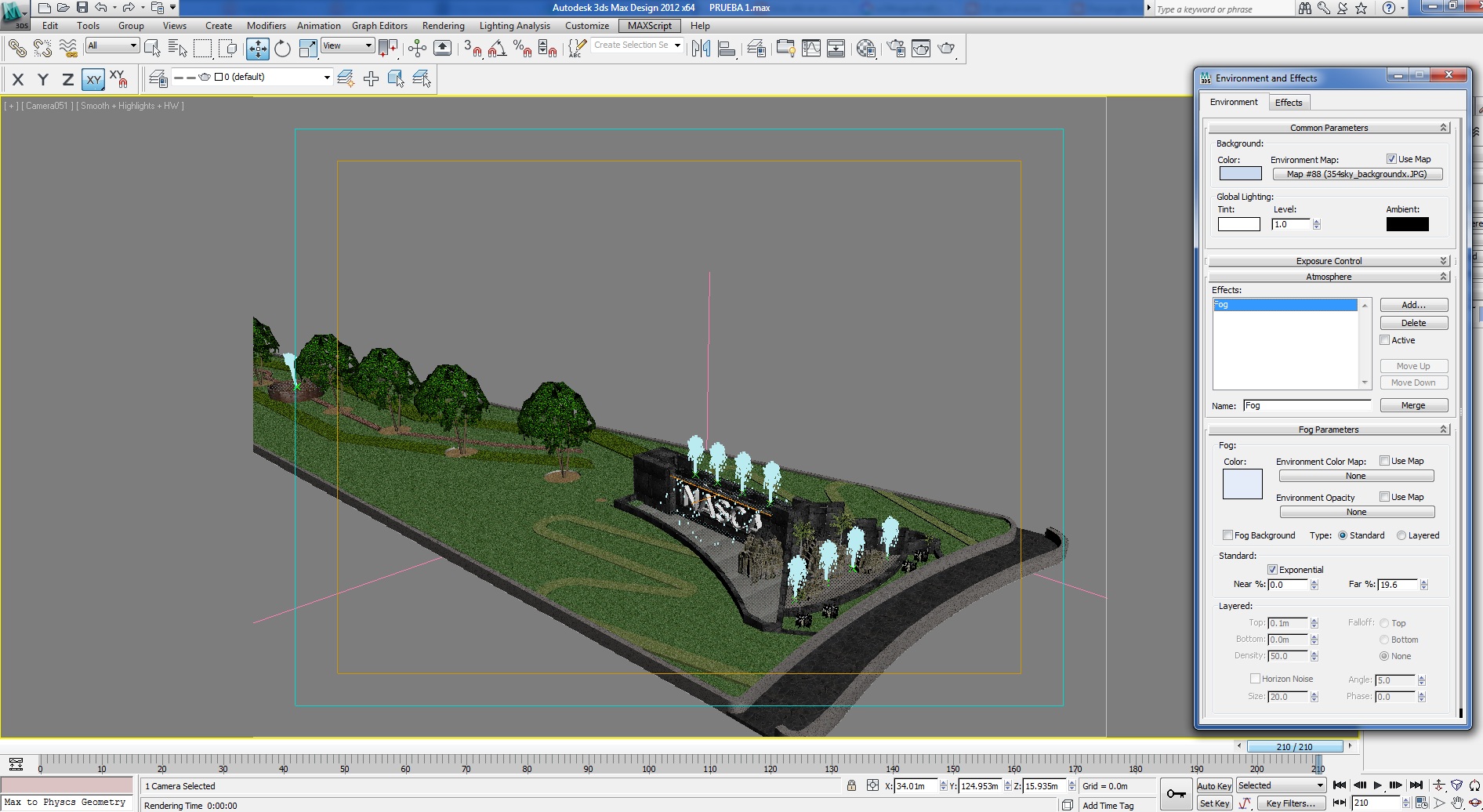Expand the View reference coordinate dropdown
The image size is (1483, 812).
click(368, 45)
